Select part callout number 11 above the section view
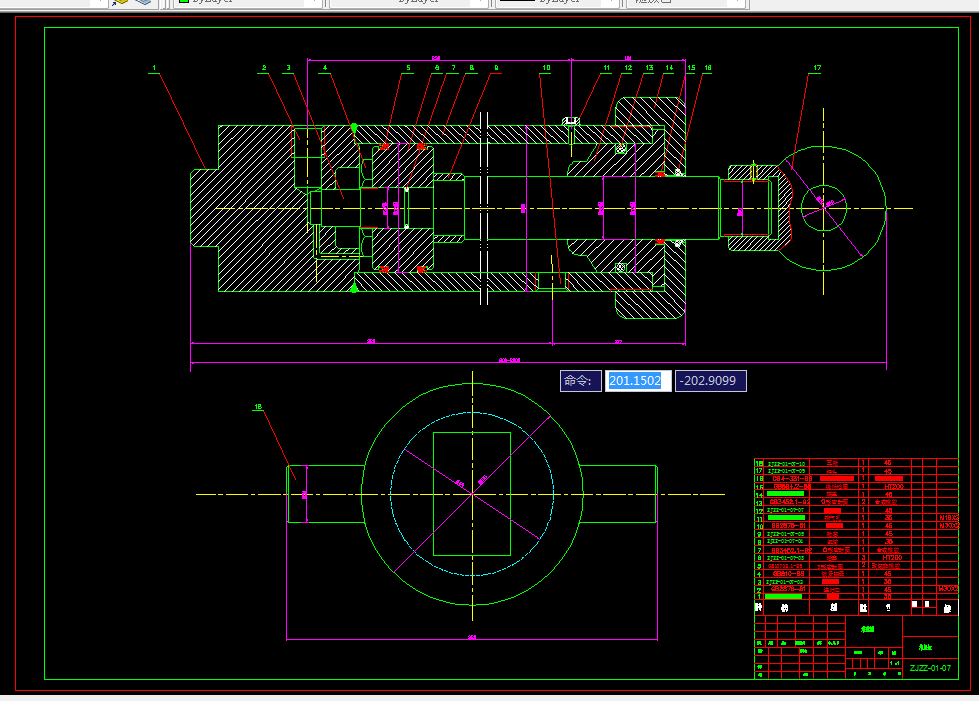 click(x=606, y=67)
